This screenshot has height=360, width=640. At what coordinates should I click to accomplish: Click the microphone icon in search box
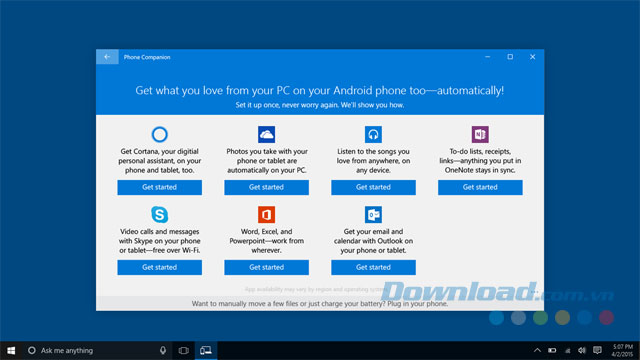(163, 351)
